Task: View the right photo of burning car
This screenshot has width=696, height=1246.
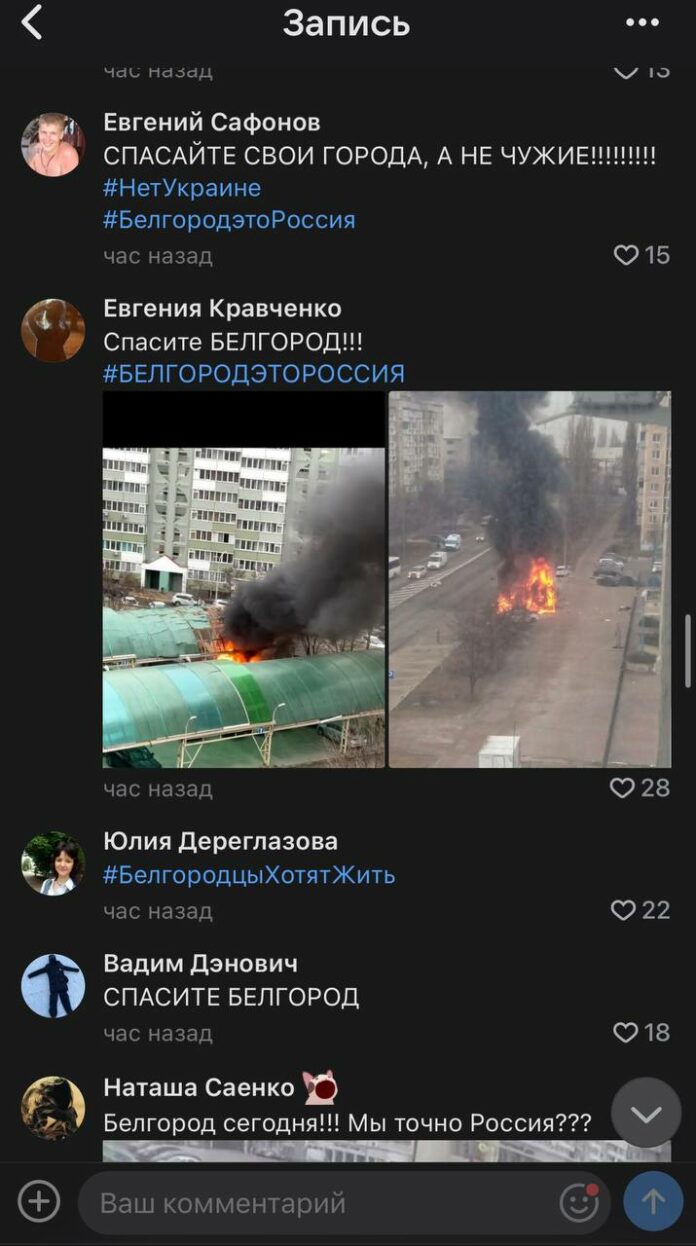Action: click(530, 579)
